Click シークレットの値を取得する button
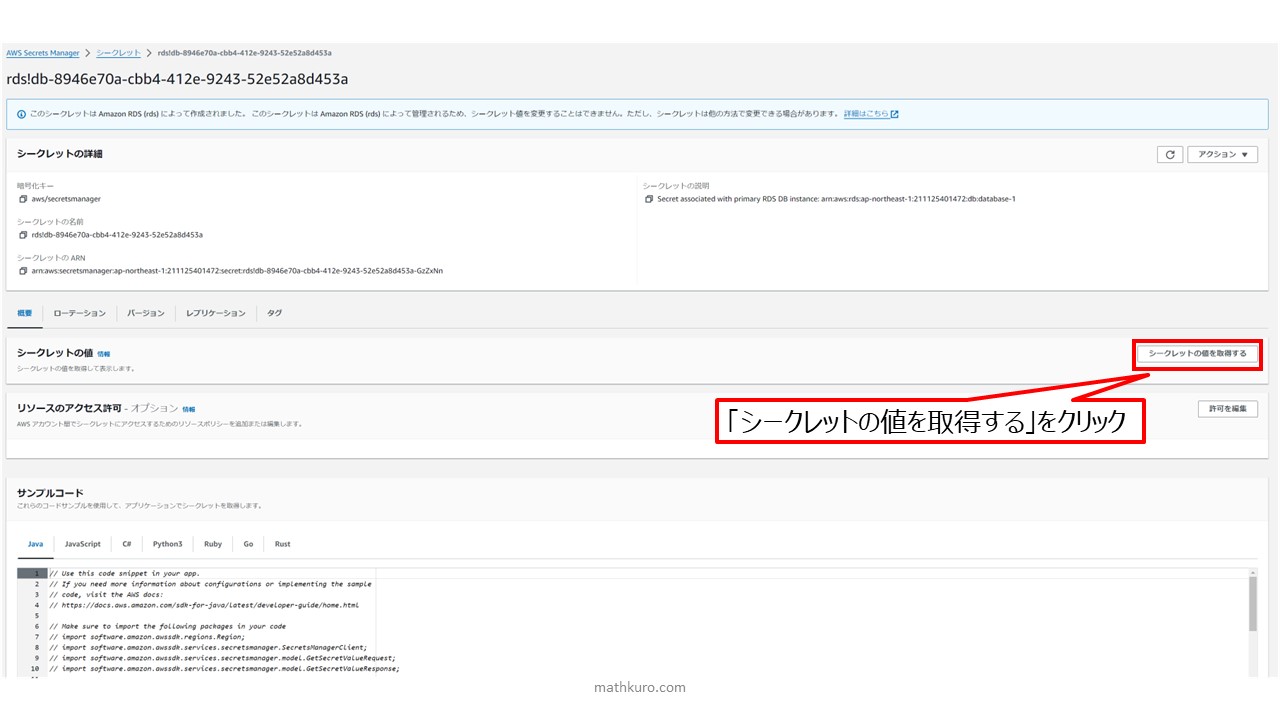1280x720 pixels. (x=1197, y=354)
